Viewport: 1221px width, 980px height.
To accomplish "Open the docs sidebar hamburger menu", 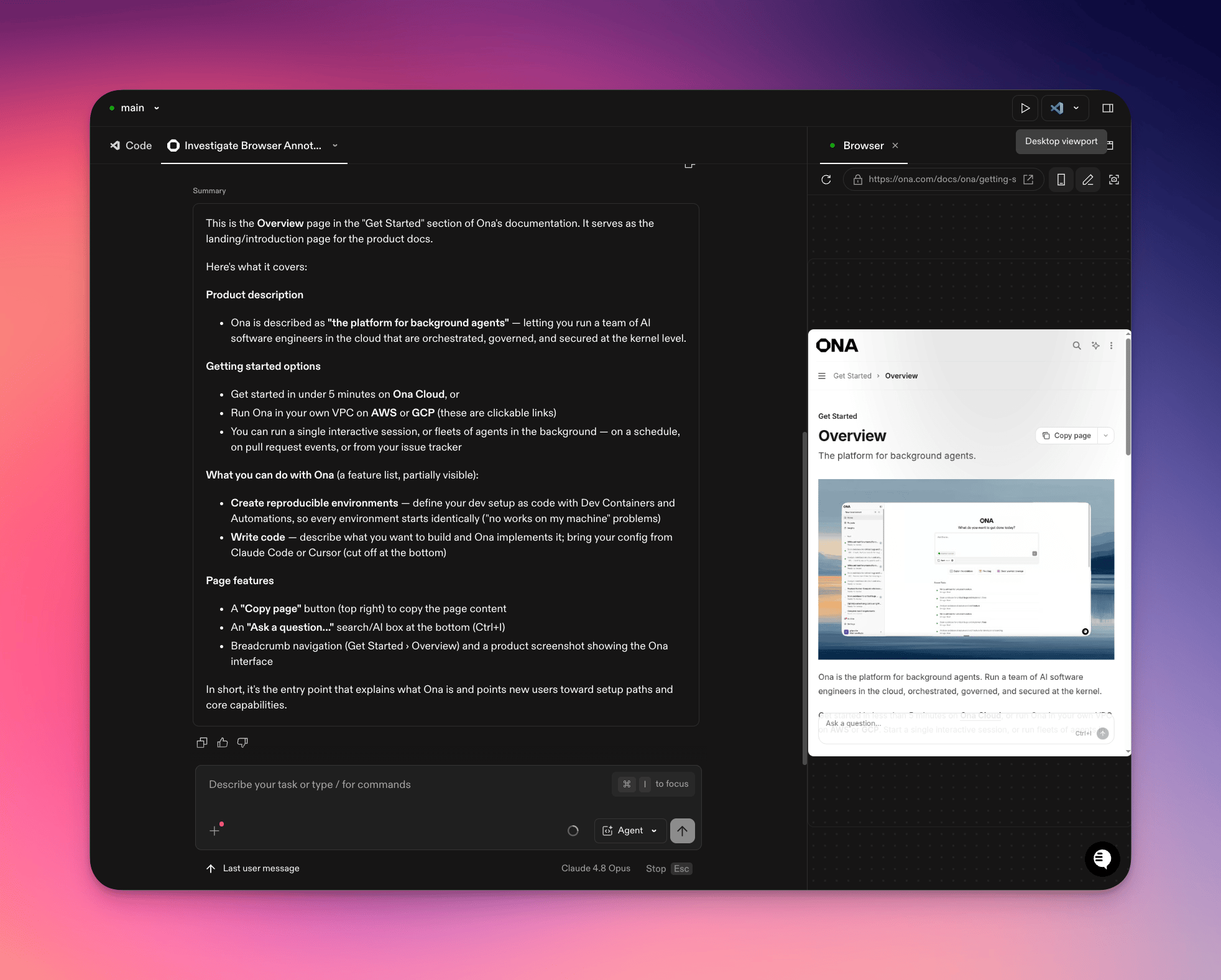I will coord(822,376).
